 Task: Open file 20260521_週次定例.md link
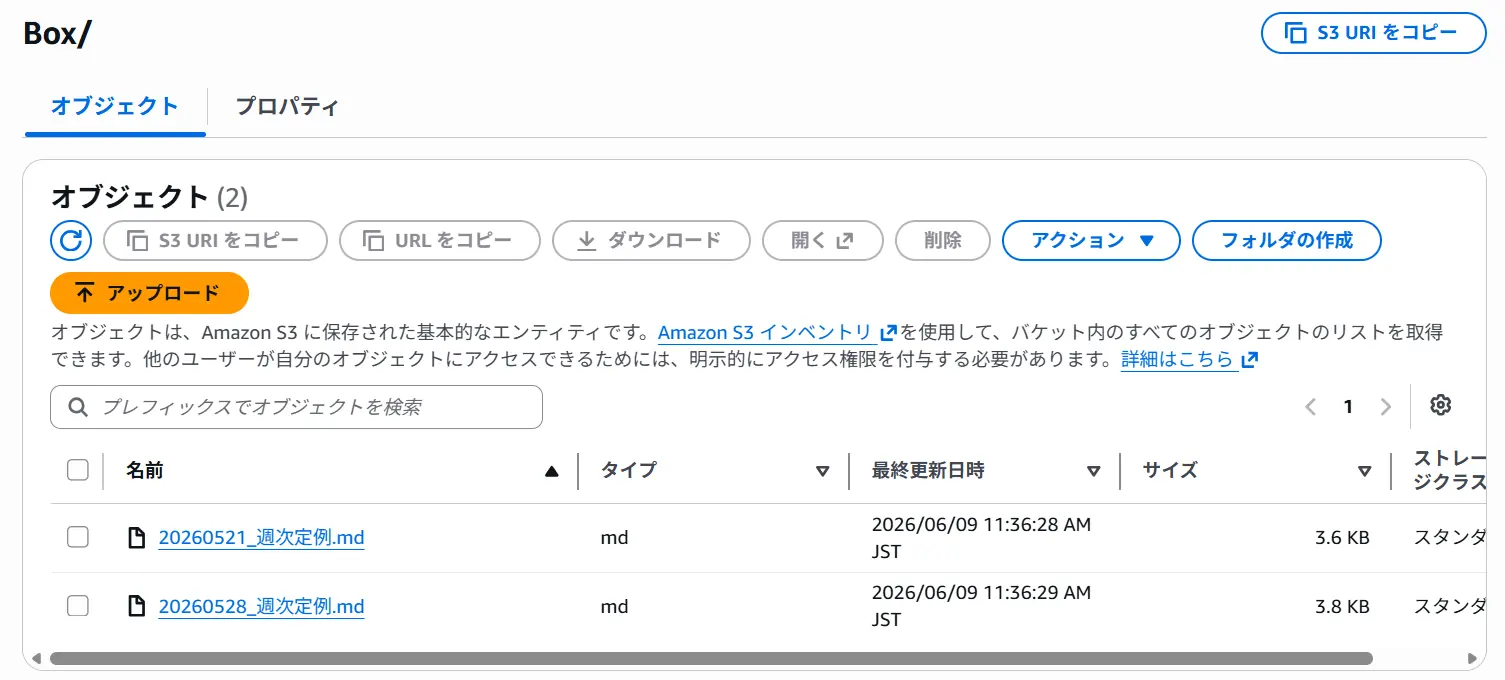(261, 538)
